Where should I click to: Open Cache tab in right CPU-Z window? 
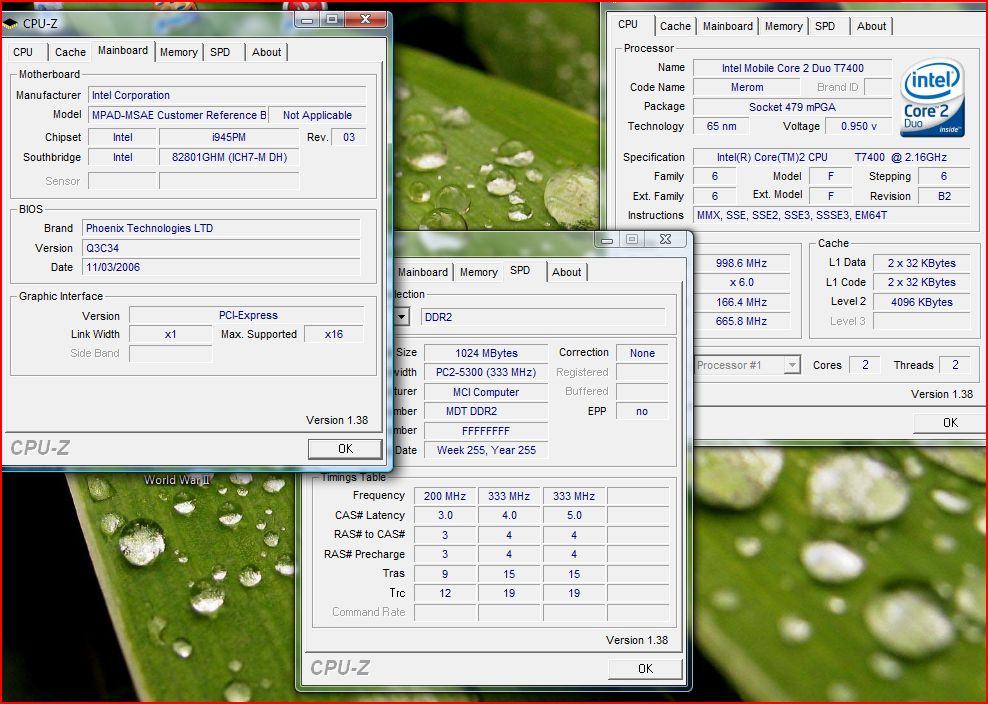[675, 26]
